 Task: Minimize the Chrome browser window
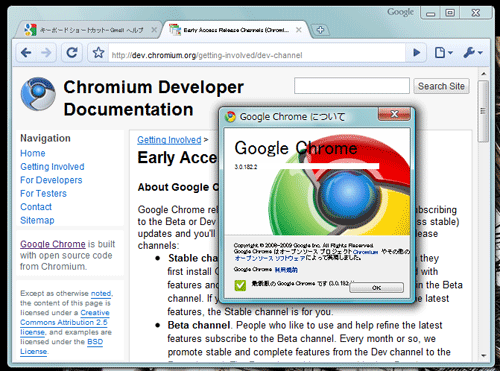[x=431, y=14]
